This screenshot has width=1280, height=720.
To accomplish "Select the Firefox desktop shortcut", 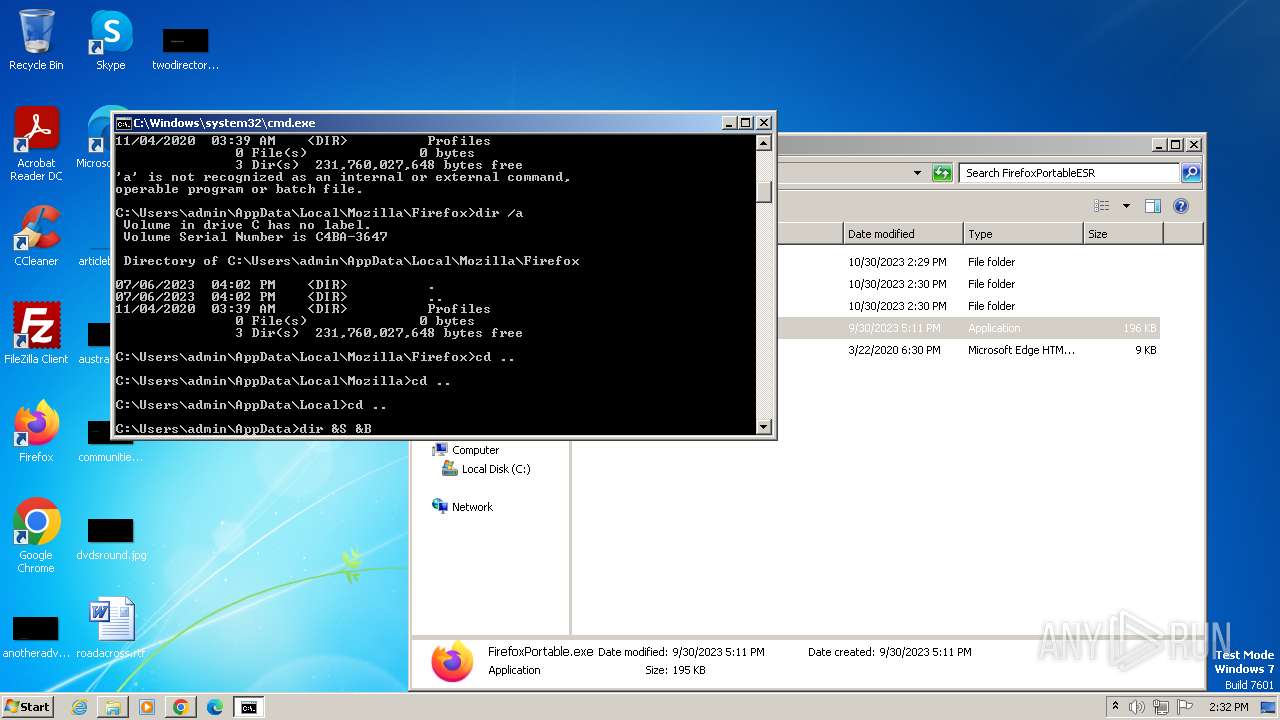I will pos(36,432).
